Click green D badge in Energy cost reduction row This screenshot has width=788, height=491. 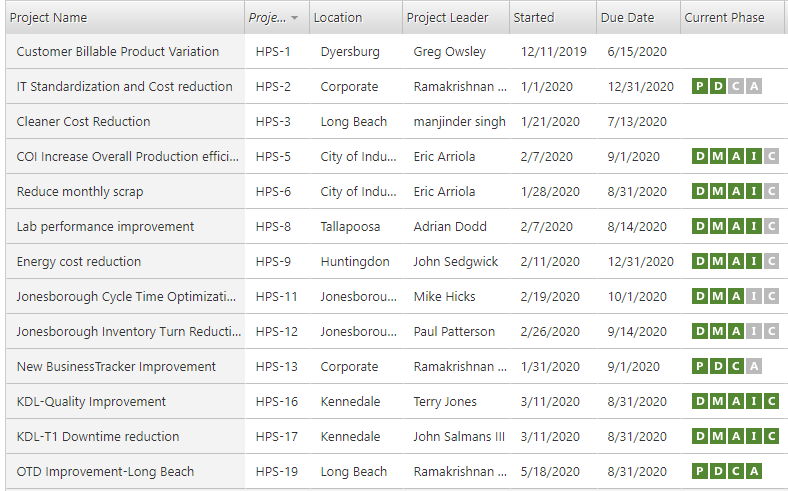pos(700,261)
